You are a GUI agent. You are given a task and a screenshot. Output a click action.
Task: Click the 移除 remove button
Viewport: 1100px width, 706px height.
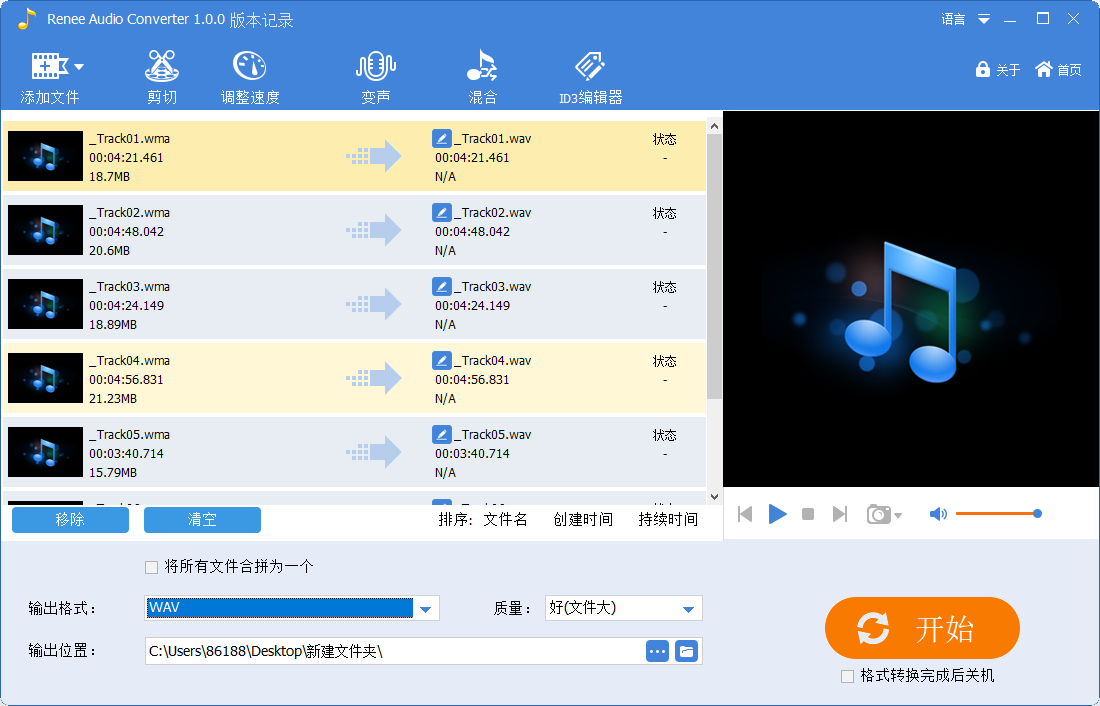click(70, 519)
